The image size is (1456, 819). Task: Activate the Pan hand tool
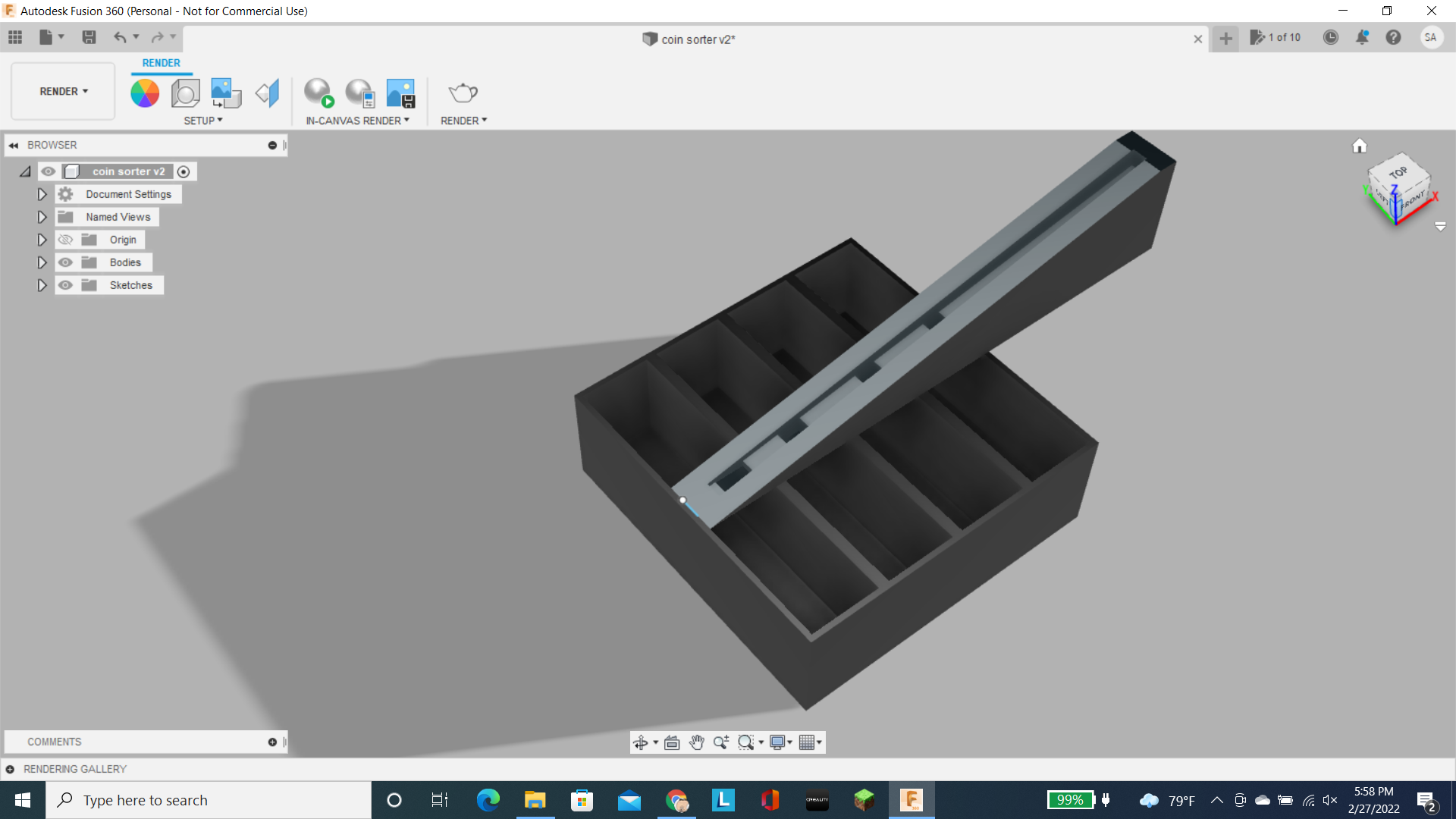pos(696,742)
